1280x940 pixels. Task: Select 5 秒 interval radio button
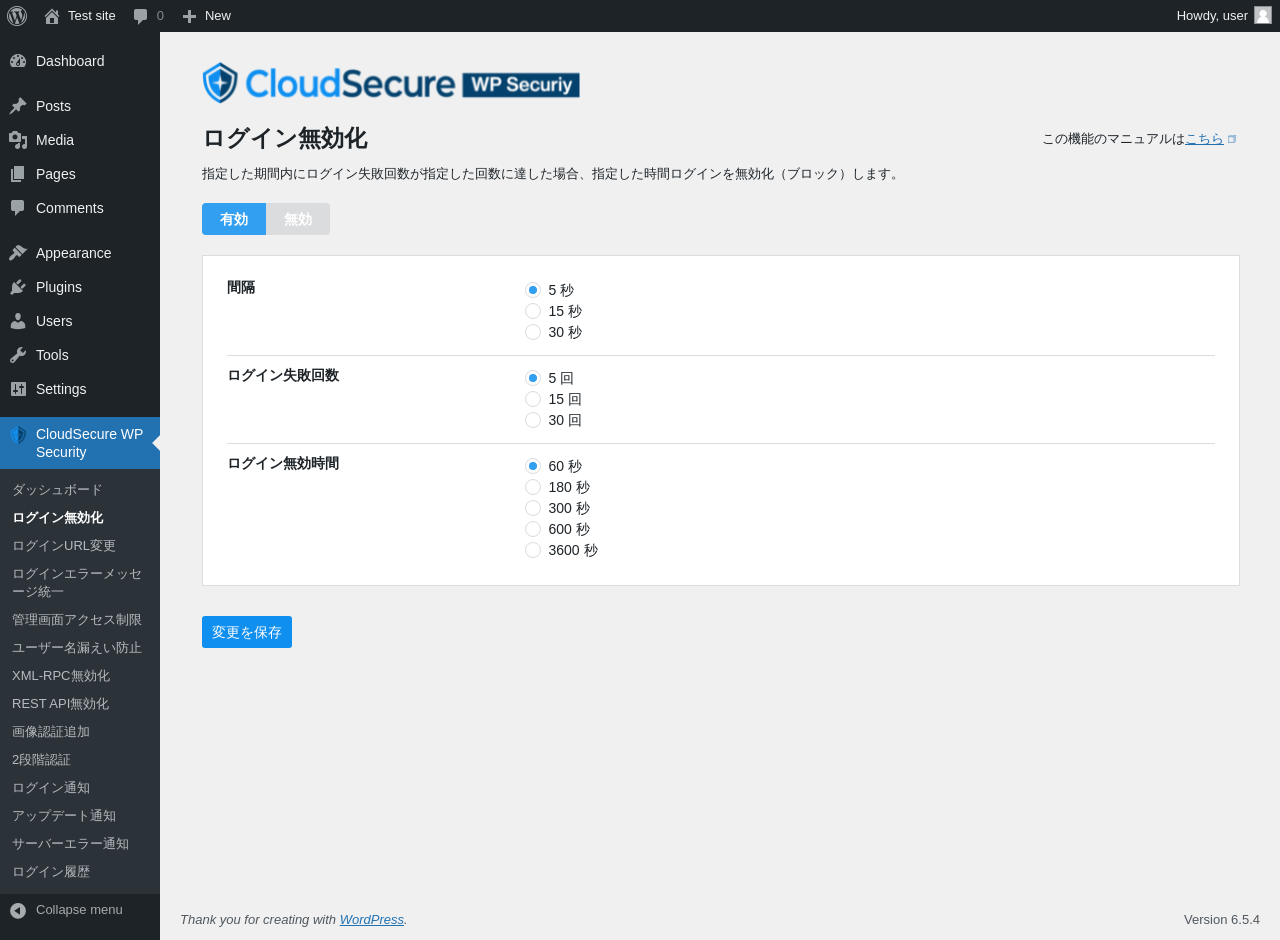pyautogui.click(x=533, y=290)
